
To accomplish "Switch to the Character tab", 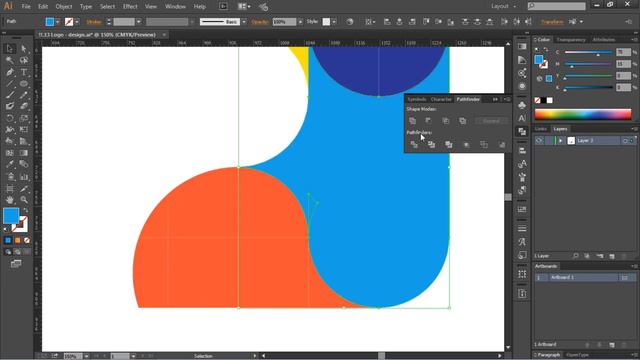I will pyautogui.click(x=441, y=99).
